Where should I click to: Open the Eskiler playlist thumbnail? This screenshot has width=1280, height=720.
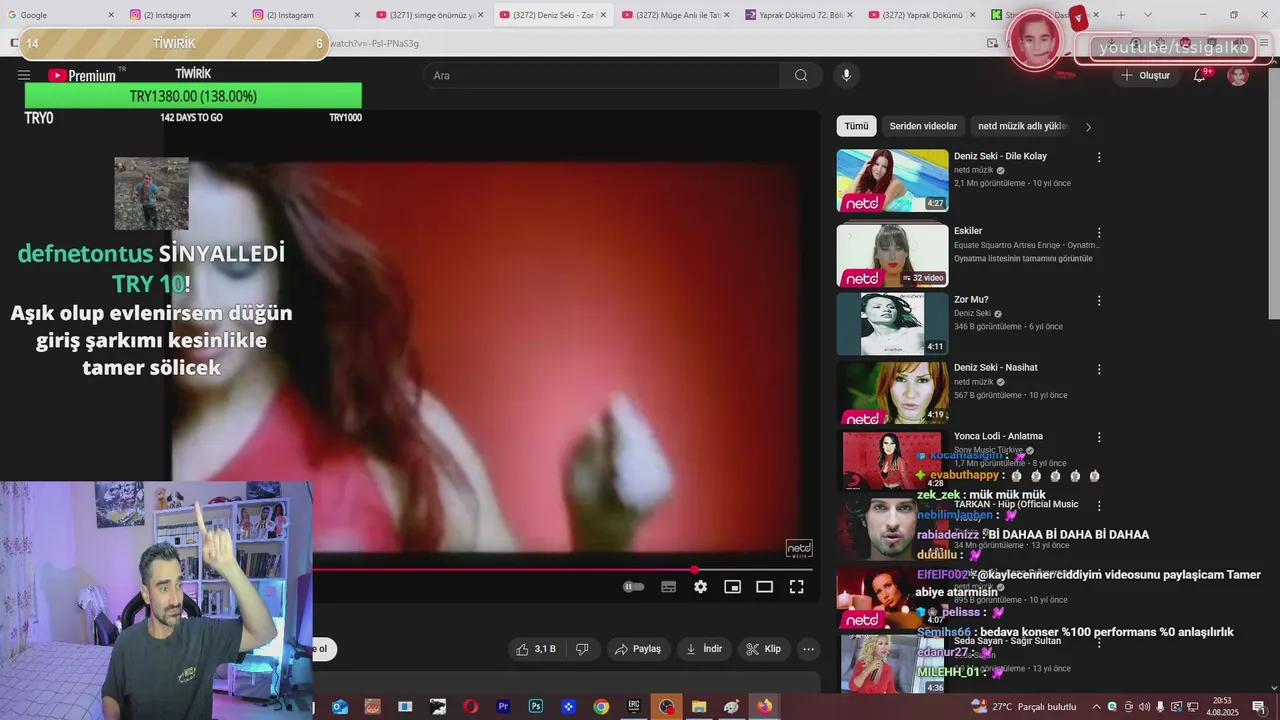(x=892, y=255)
